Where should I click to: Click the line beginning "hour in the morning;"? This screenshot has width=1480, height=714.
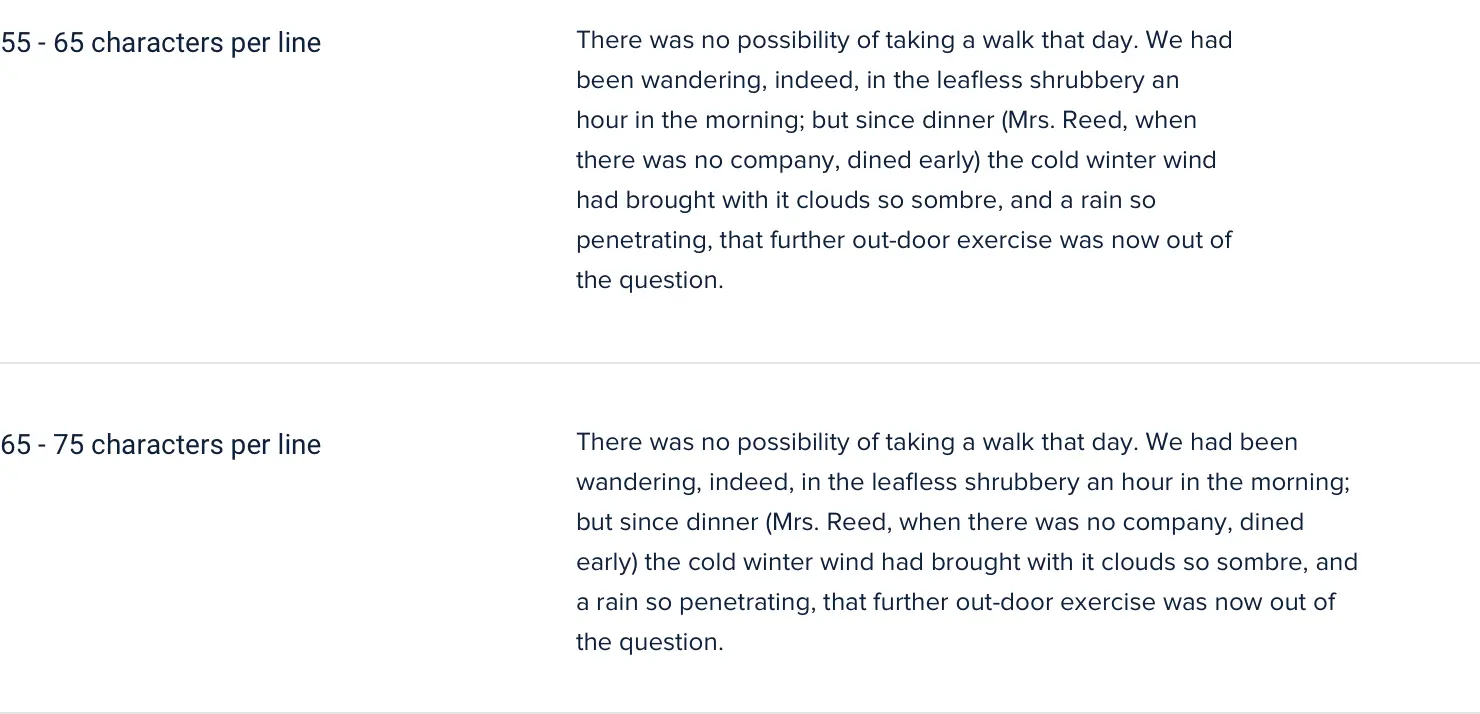point(886,121)
